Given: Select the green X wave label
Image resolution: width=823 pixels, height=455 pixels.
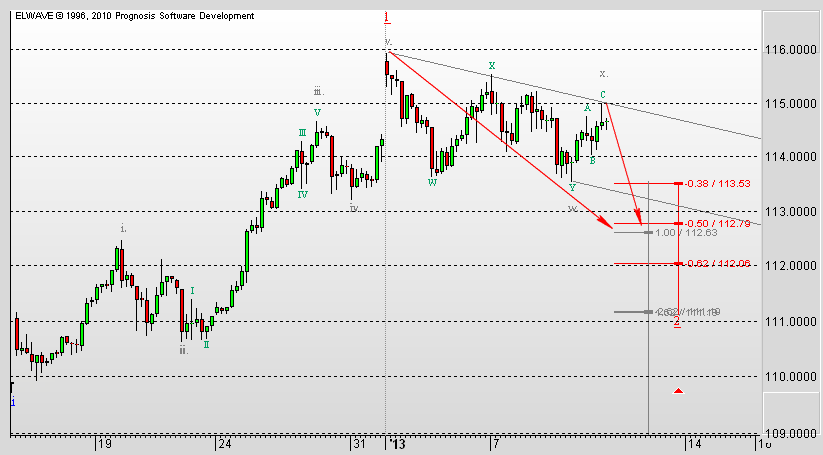Looking at the screenshot, I should click(x=491, y=66).
